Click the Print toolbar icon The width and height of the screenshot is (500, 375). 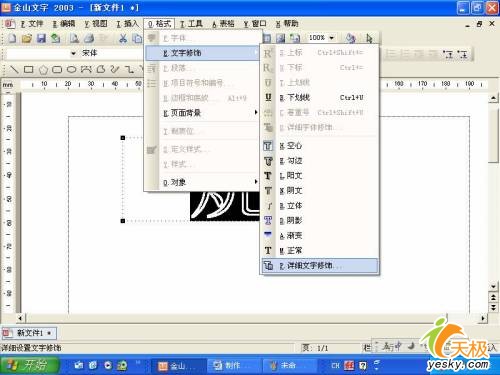[89, 38]
